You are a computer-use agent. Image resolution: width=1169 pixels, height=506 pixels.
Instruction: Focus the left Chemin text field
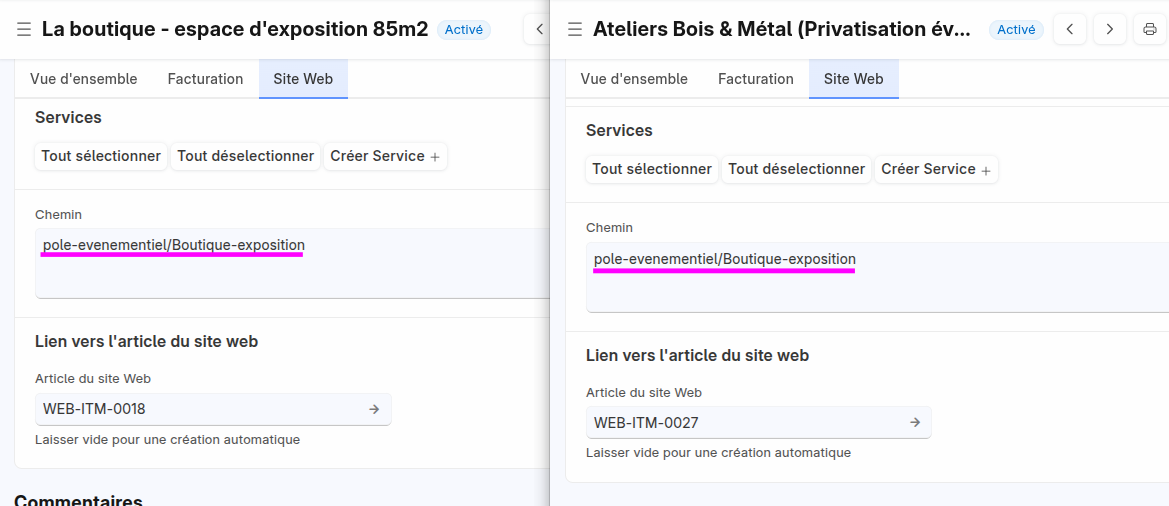[292, 263]
